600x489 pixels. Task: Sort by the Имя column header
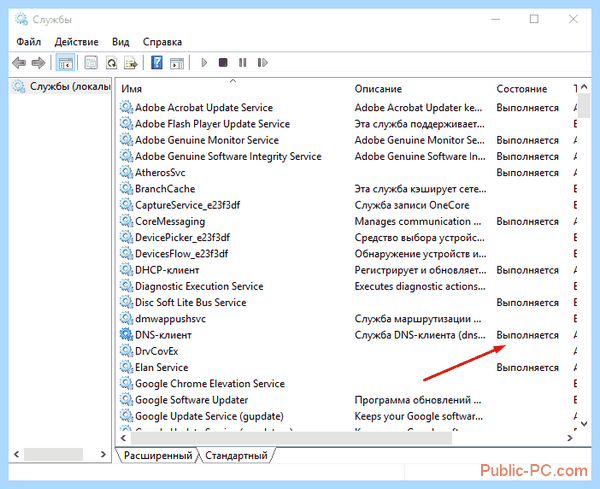coord(132,89)
